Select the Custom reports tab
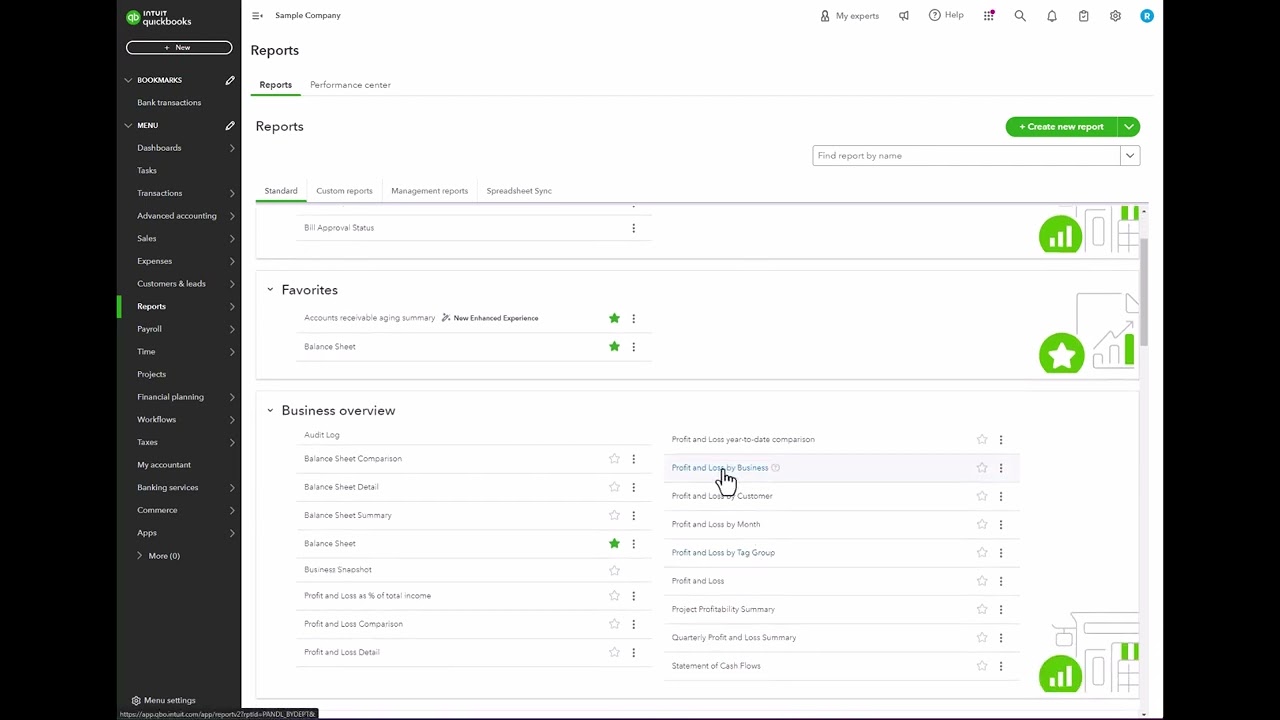 (344, 191)
